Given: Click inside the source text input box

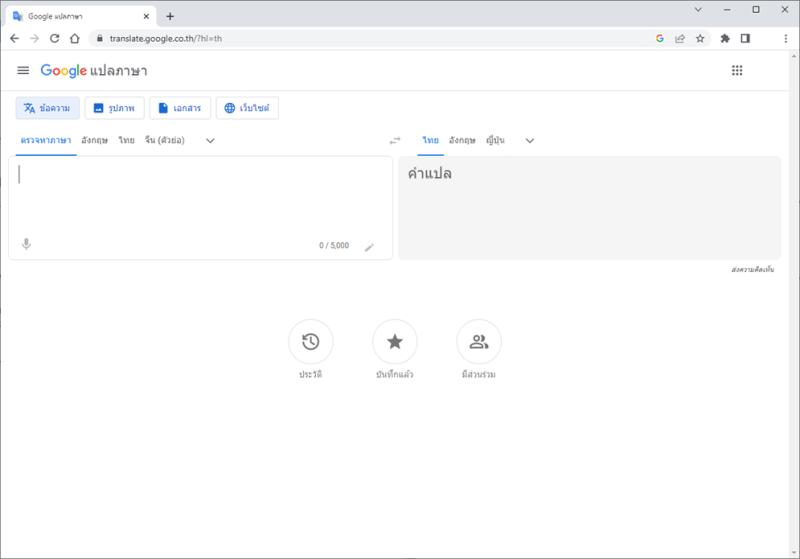Looking at the screenshot, I should tap(200, 200).
